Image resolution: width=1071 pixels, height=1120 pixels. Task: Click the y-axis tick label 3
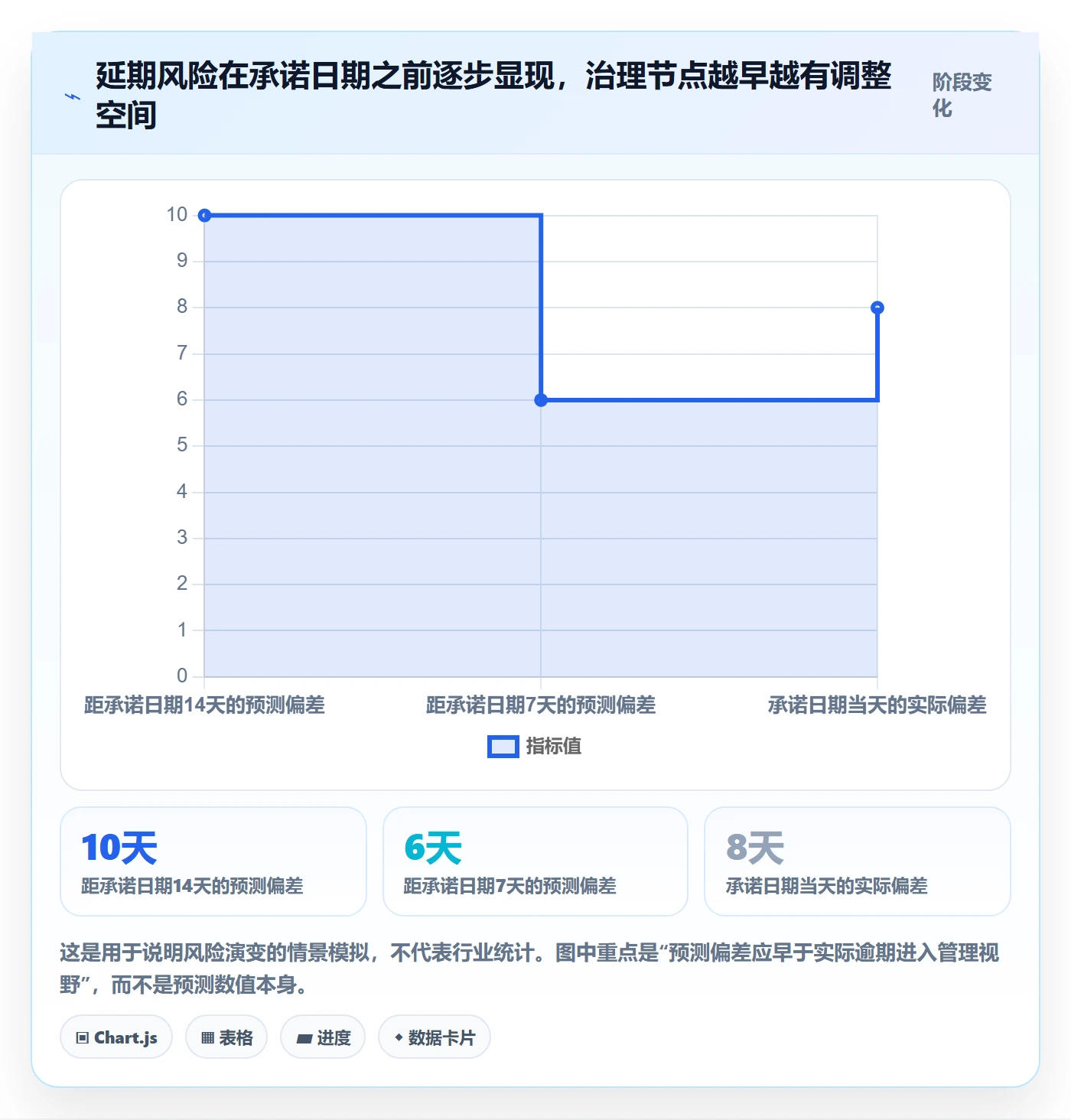point(182,538)
